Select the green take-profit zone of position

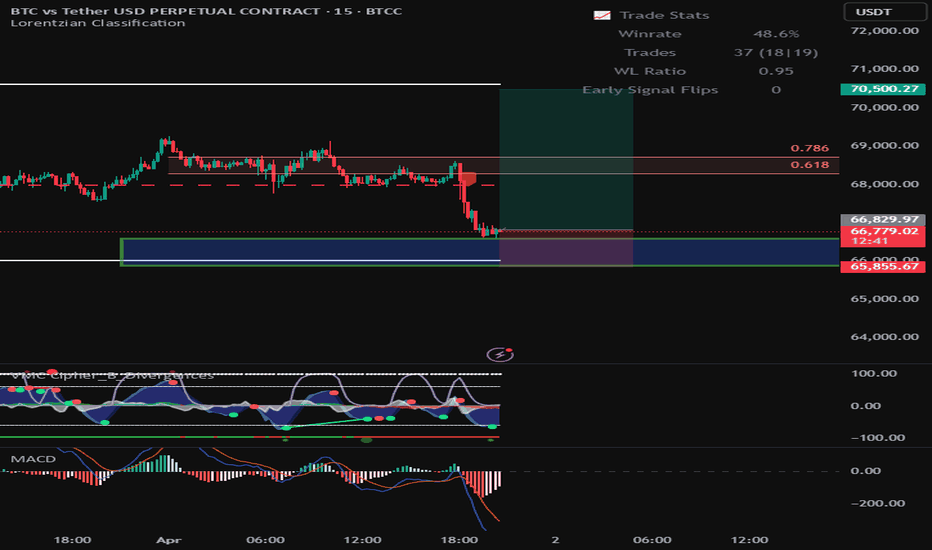click(x=566, y=160)
